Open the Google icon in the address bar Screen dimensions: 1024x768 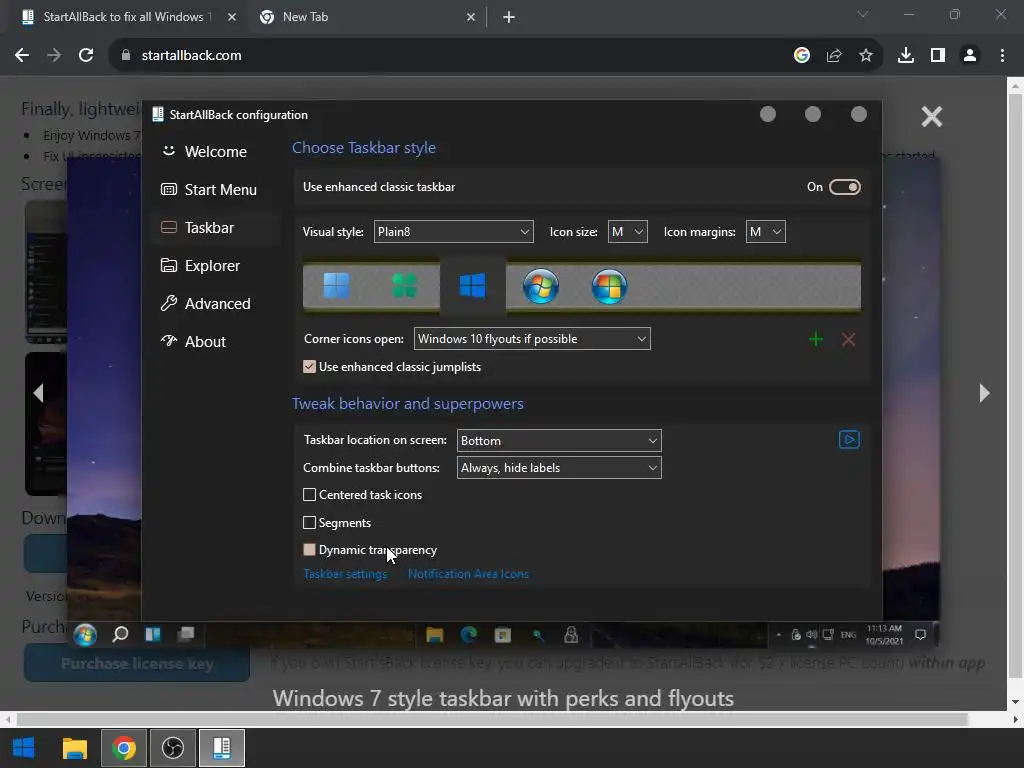point(802,56)
